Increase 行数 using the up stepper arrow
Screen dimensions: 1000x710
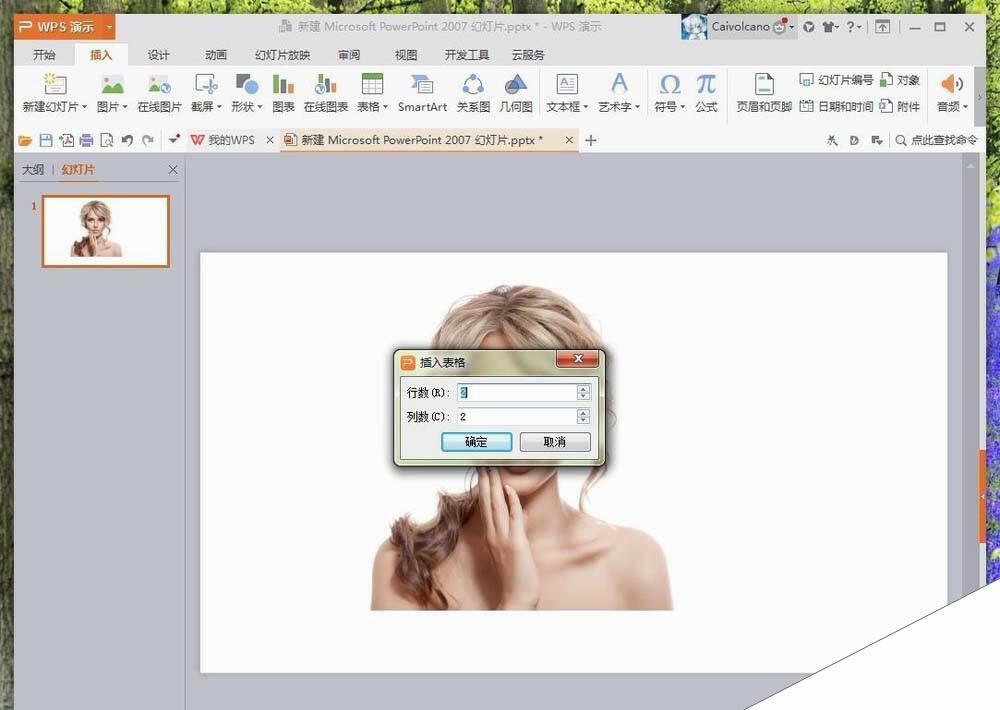pyautogui.click(x=583, y=388)
